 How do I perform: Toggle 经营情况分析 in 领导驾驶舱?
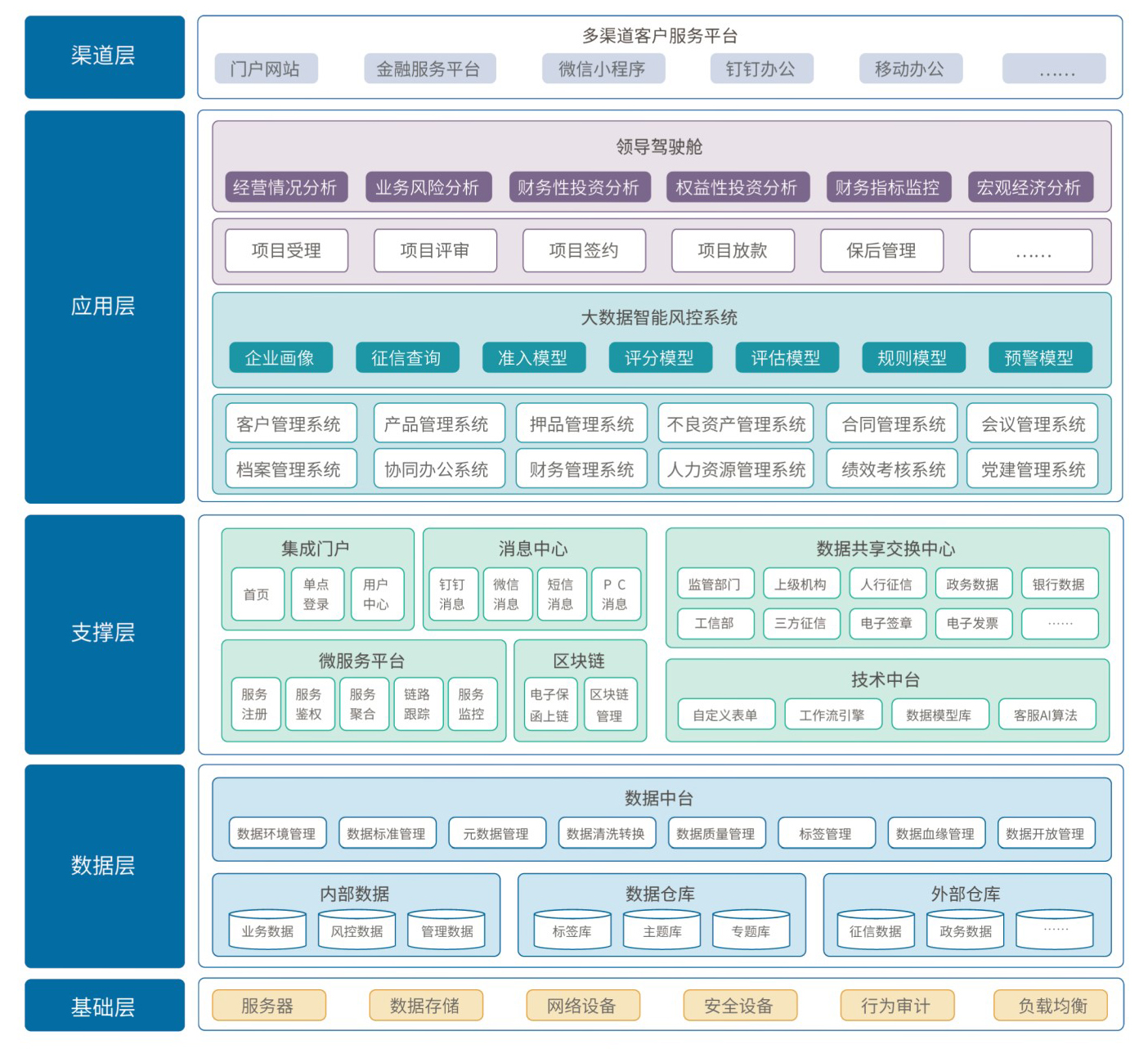click(287, 187)
